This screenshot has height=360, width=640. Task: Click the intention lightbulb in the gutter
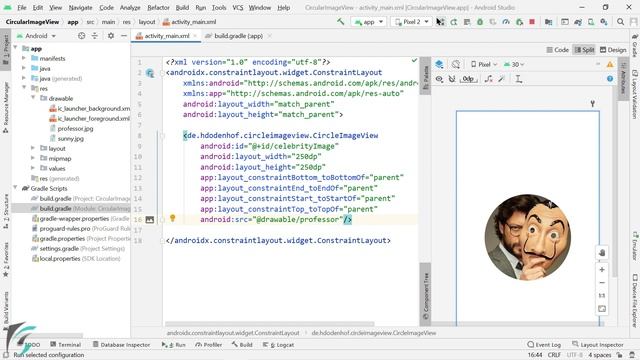click(x=173, y=218)
